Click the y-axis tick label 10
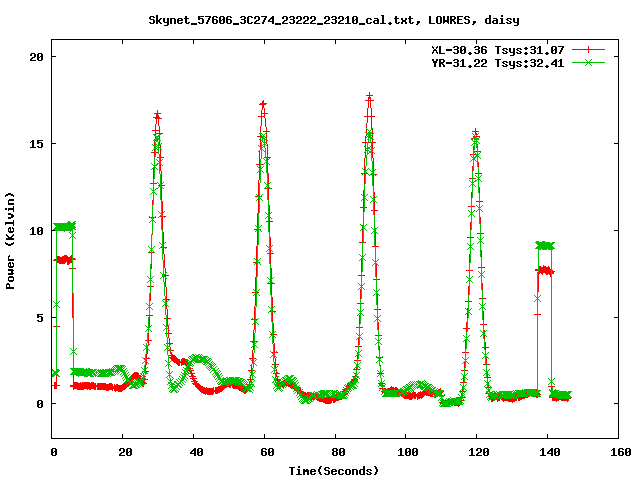This screenshot has height=480, width=640. [x=36, y=231]
